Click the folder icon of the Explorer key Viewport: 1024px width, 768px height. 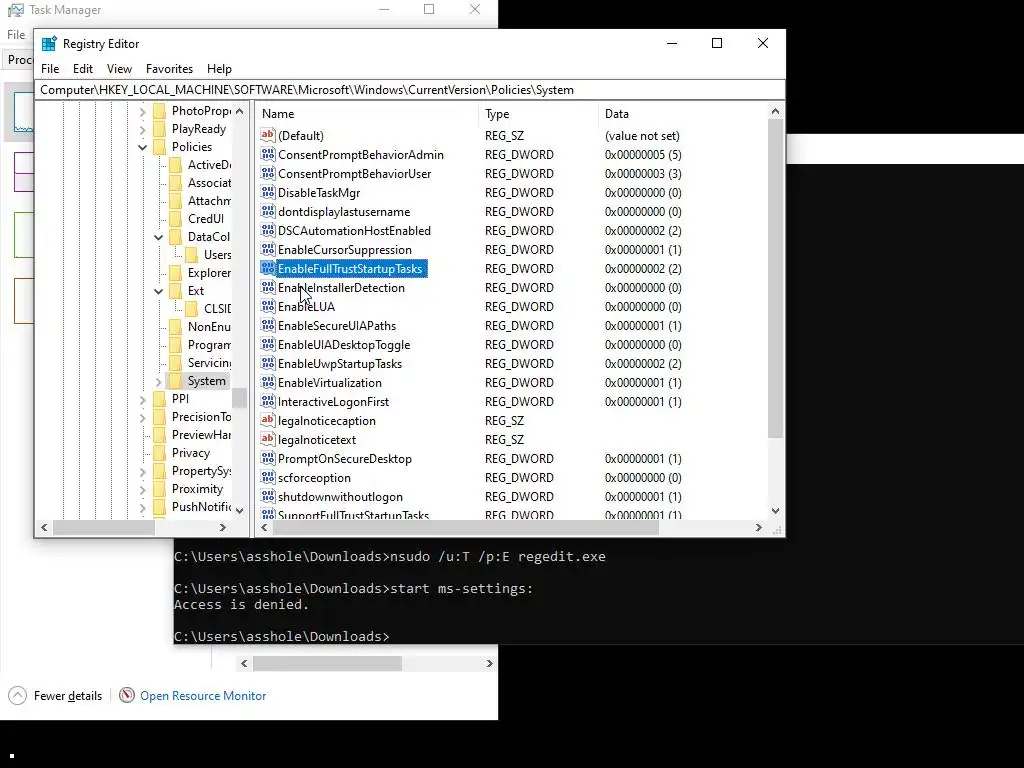[x=175, y=273]
